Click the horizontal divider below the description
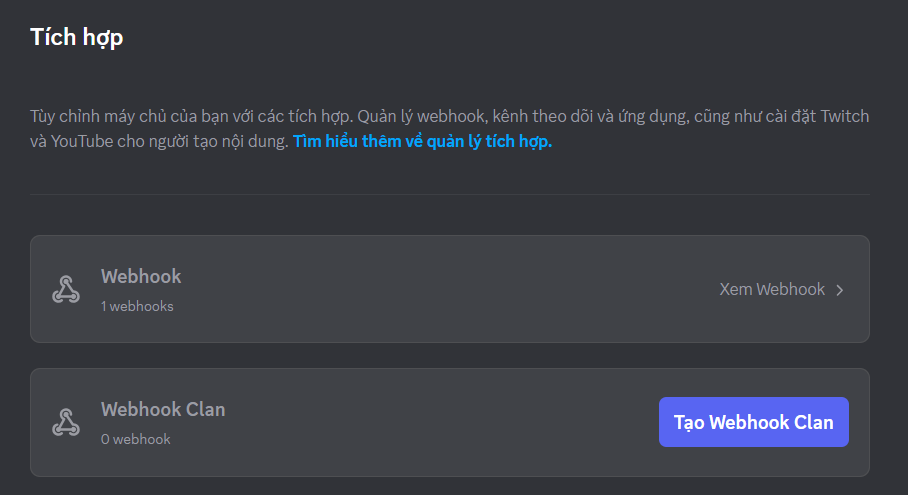This screenshot has width=908, height=495. [x=450, y=194]
